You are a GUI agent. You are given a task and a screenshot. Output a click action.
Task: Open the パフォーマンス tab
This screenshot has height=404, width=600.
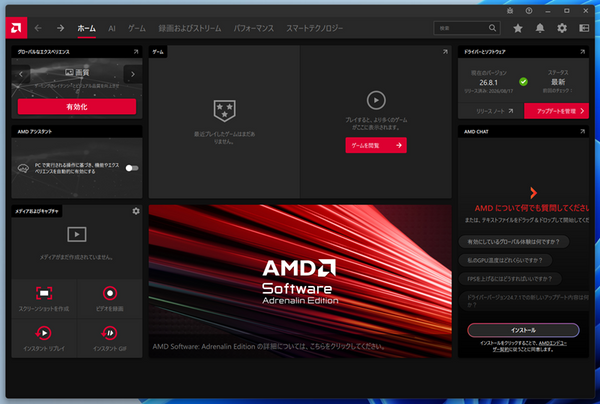pos(254,28)
